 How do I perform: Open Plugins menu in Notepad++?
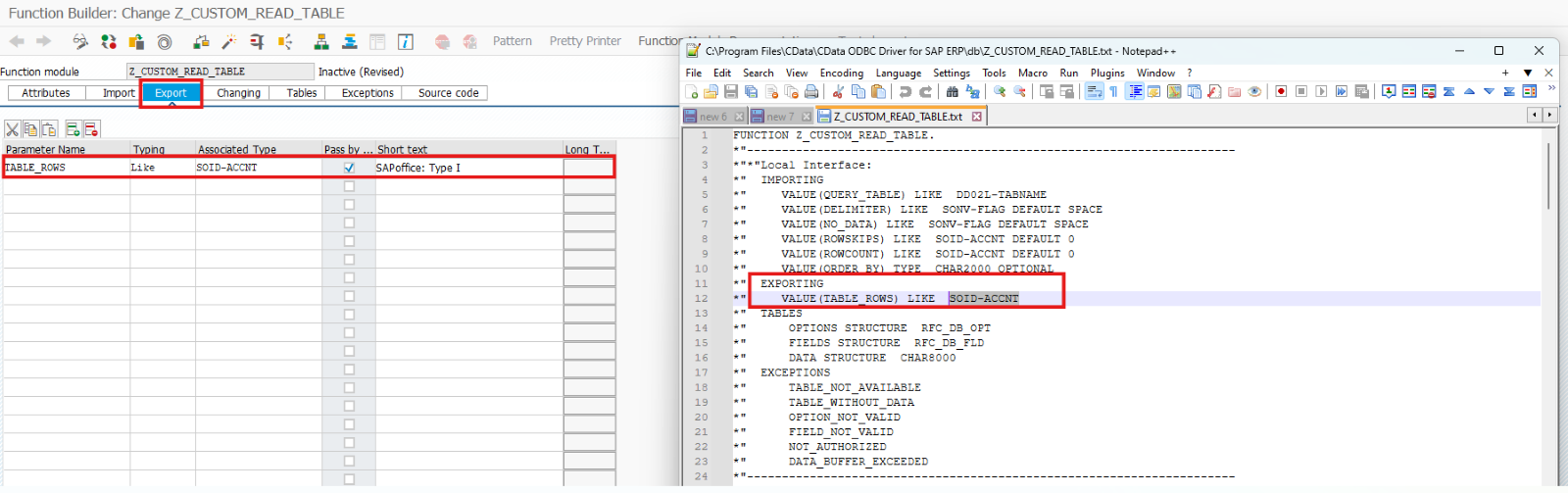[1107, 73]
